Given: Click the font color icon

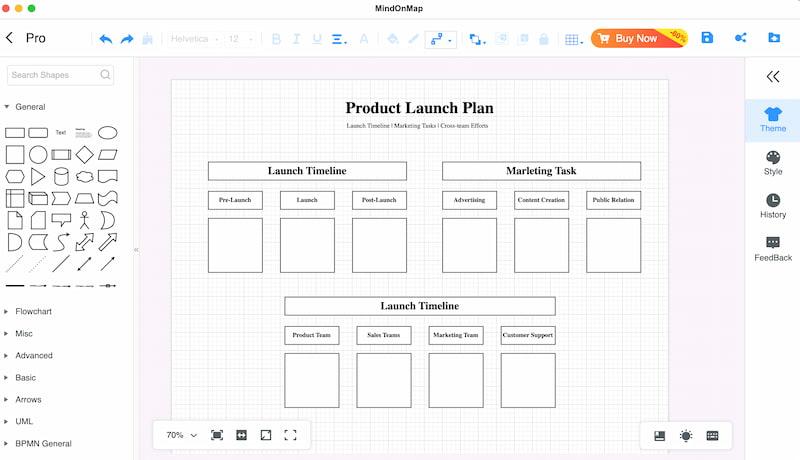Looking at the screenshot, I should click(364, 39).
